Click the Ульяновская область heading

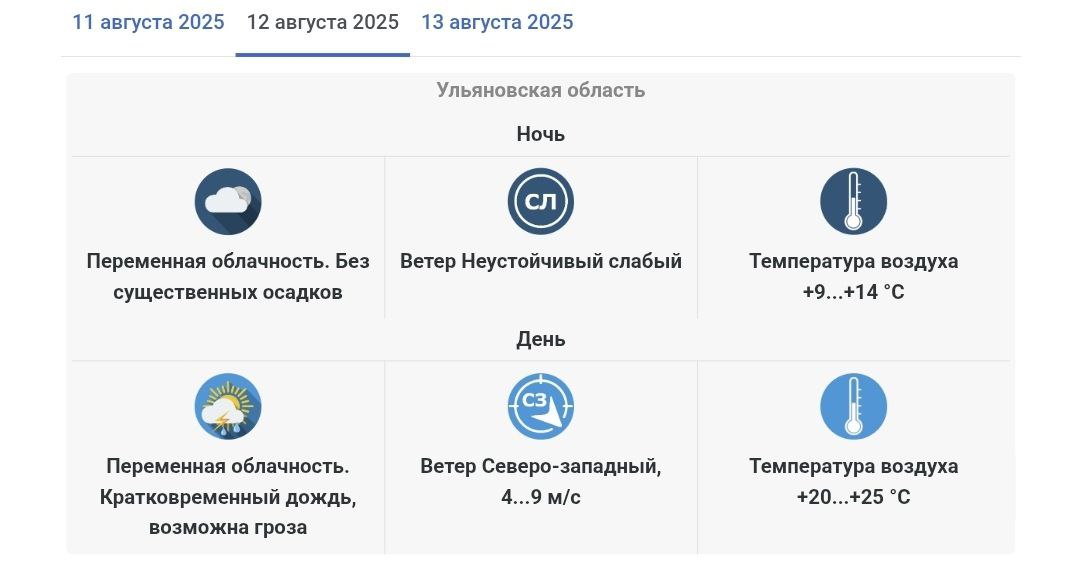(x=541, y=90)
